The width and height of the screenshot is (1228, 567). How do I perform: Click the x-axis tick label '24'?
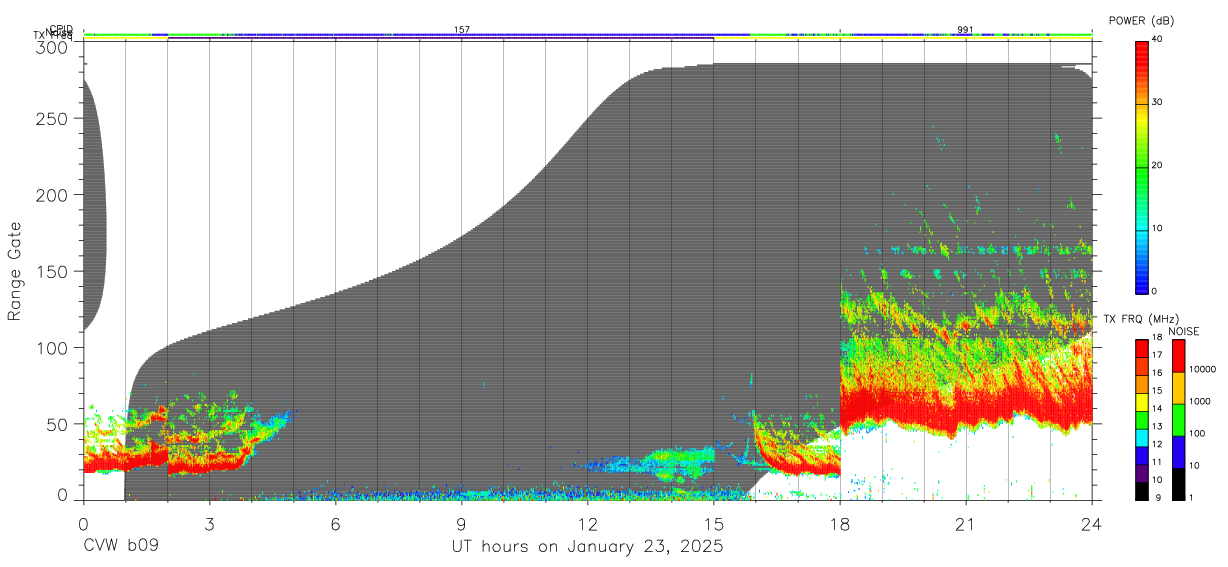[x=1091, y=524]
